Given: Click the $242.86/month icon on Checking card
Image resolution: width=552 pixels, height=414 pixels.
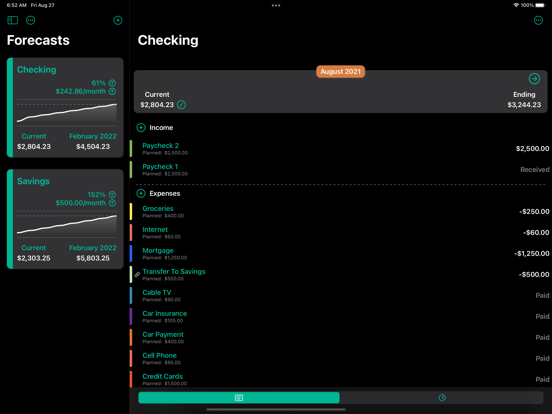Looking at the screenshot, I should 112,92.
